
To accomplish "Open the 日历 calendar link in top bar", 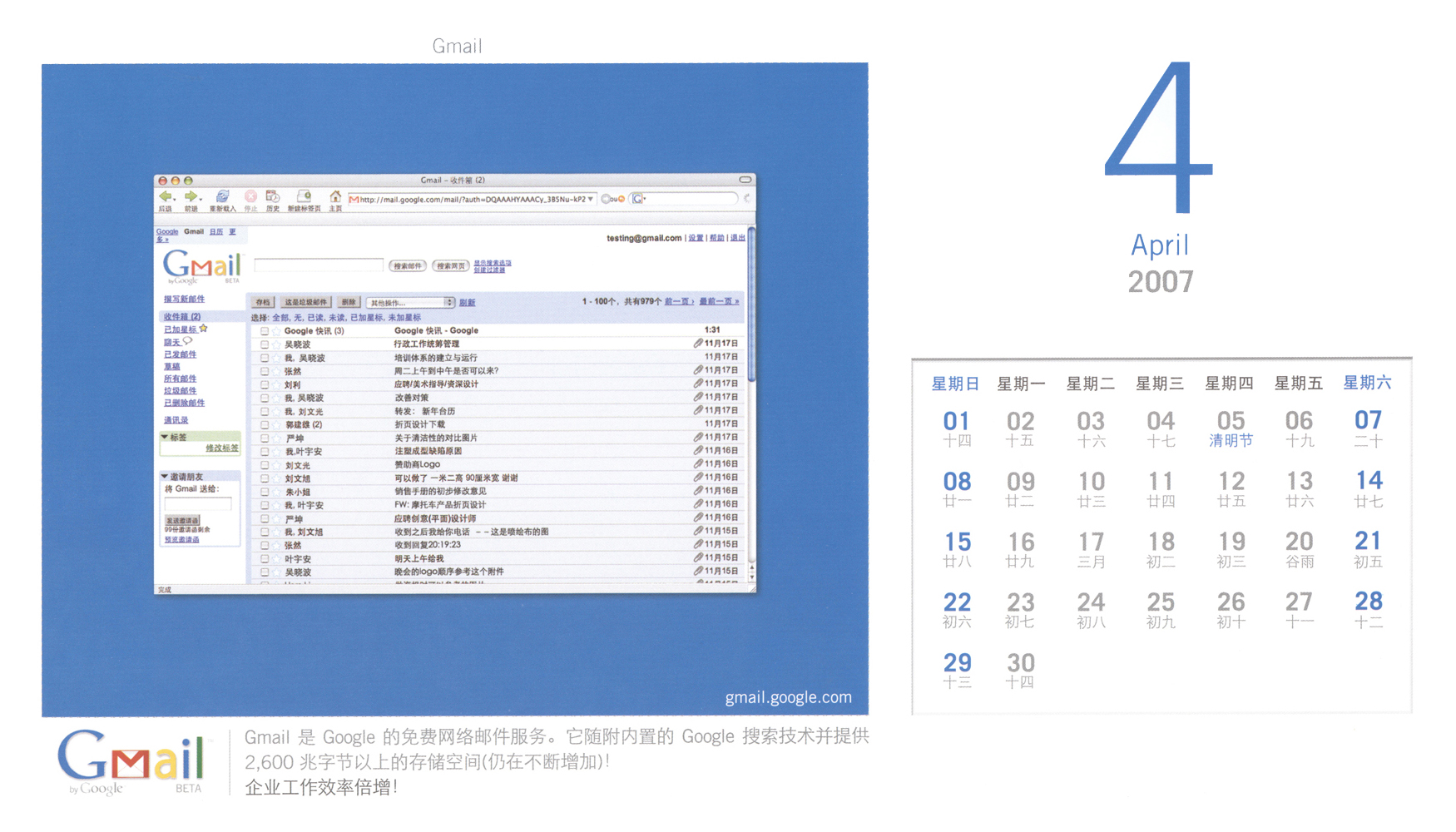I will [x=216, y=232].
